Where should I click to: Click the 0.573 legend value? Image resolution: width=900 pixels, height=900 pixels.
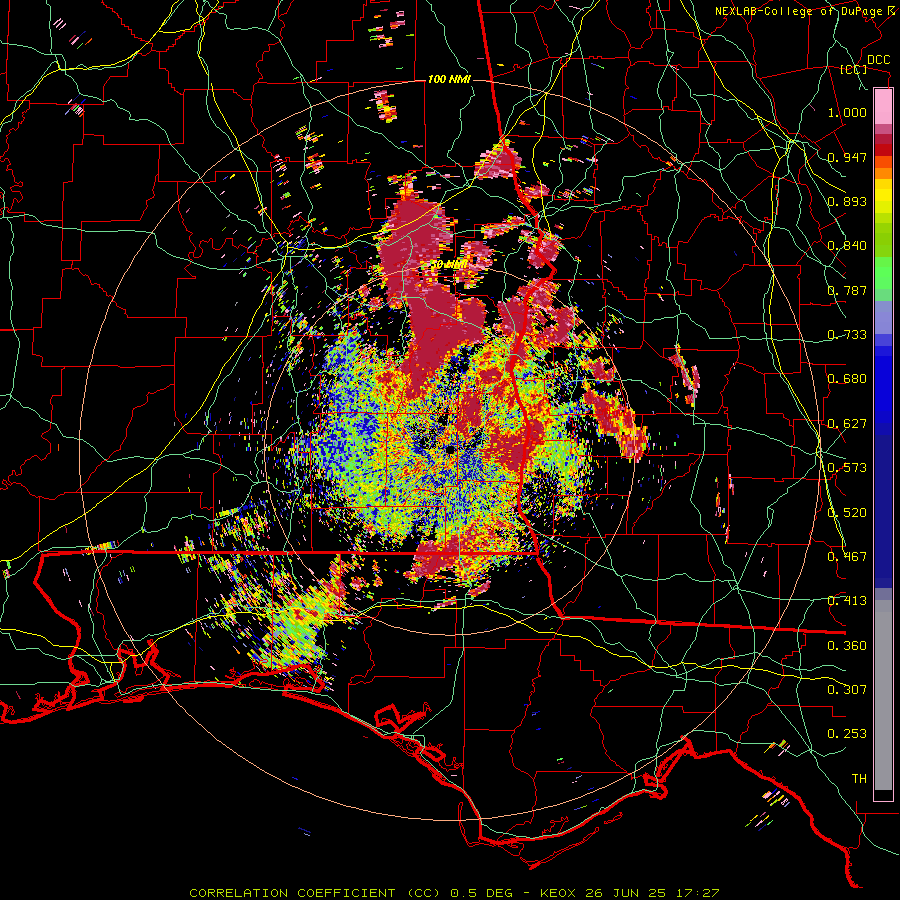tap(847, 468)
